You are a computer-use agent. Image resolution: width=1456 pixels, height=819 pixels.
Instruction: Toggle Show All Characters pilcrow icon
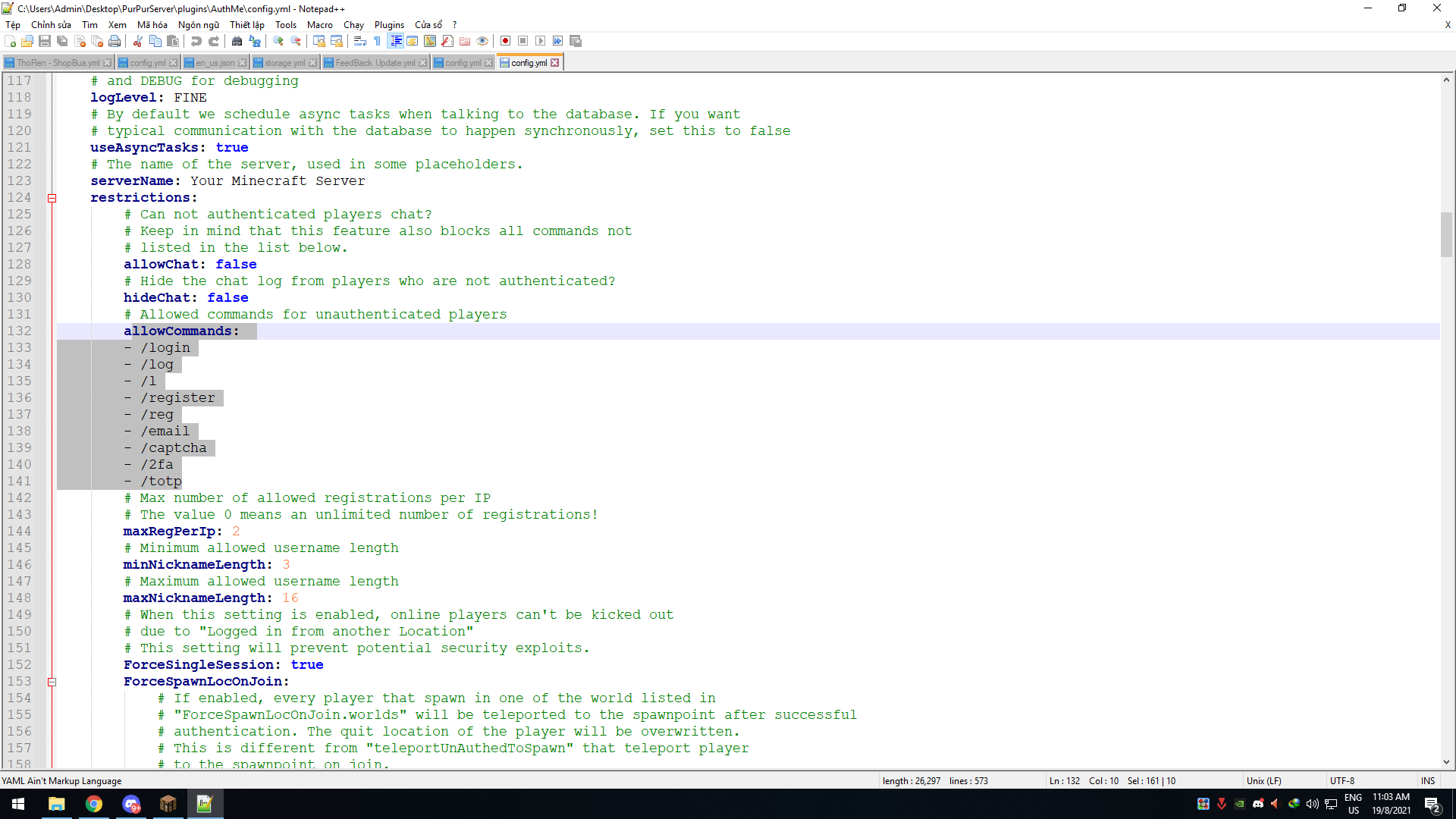pos(378,41)
